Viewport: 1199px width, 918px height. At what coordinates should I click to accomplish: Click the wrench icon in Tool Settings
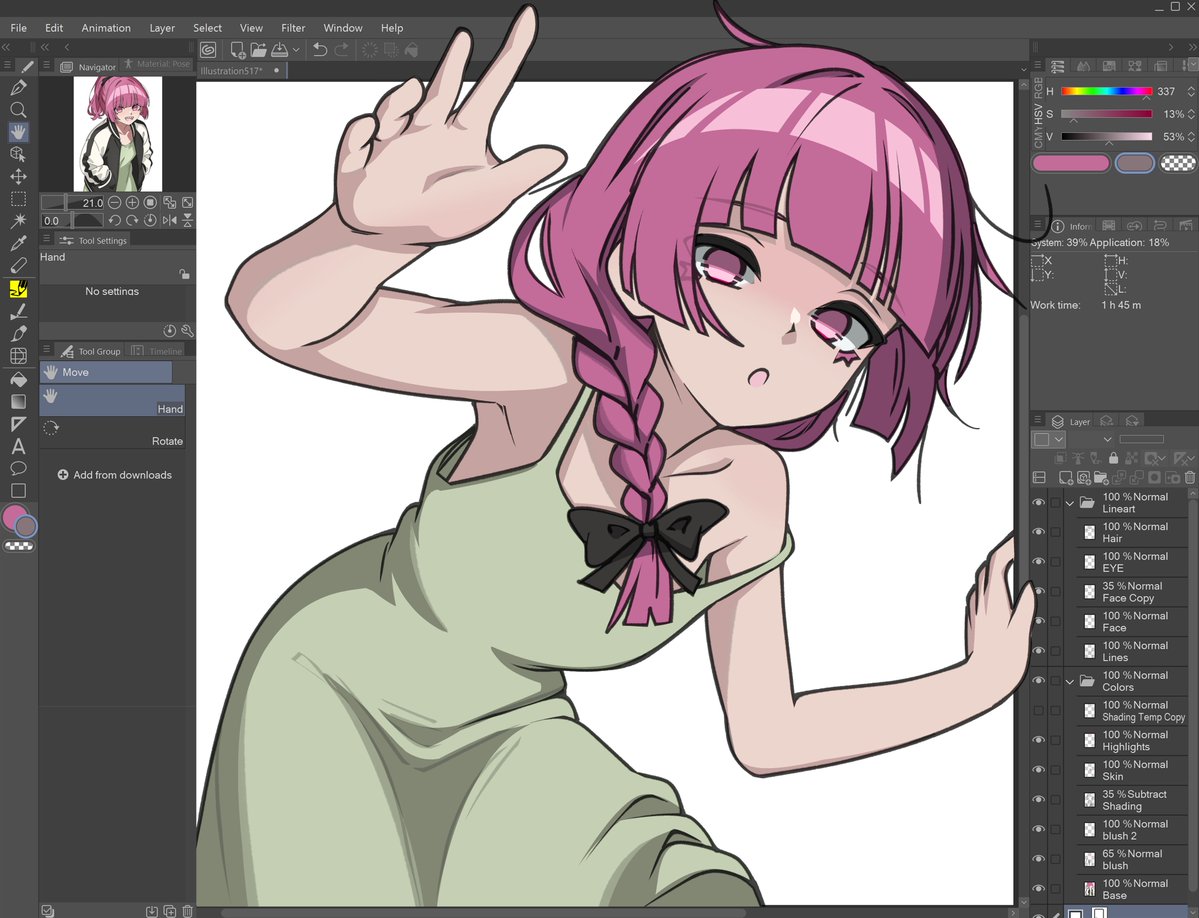[187, 331]
